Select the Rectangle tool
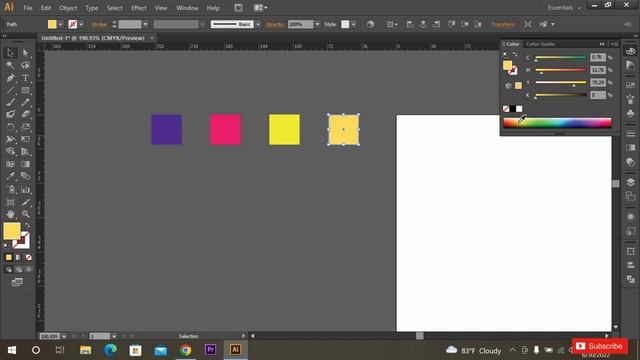 25,90
